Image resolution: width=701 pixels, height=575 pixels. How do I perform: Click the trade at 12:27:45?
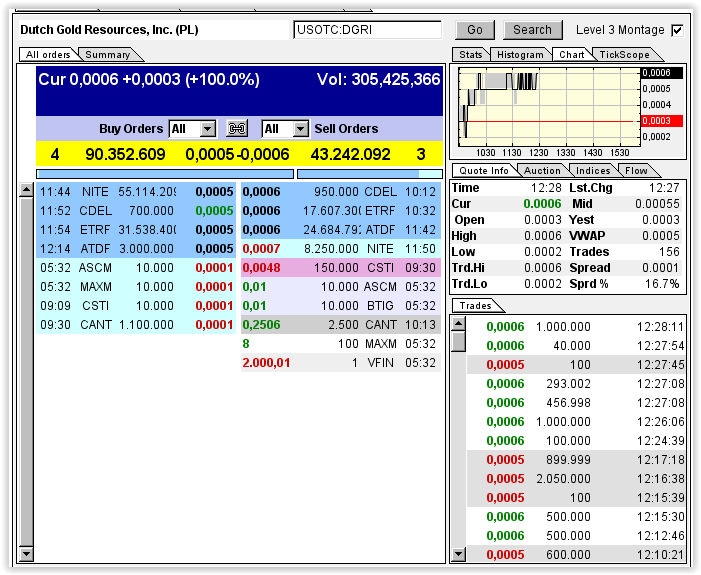point(576,365)
